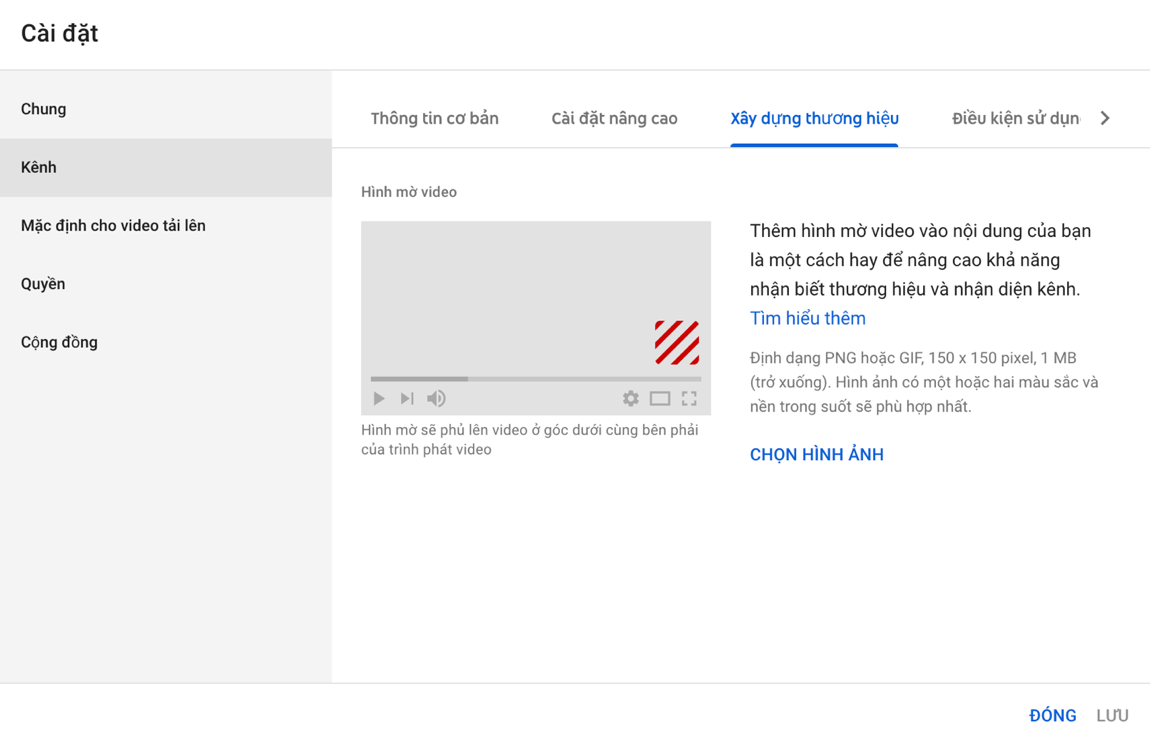
Task: Click the play icon in video preview
Action: (379, 398)
